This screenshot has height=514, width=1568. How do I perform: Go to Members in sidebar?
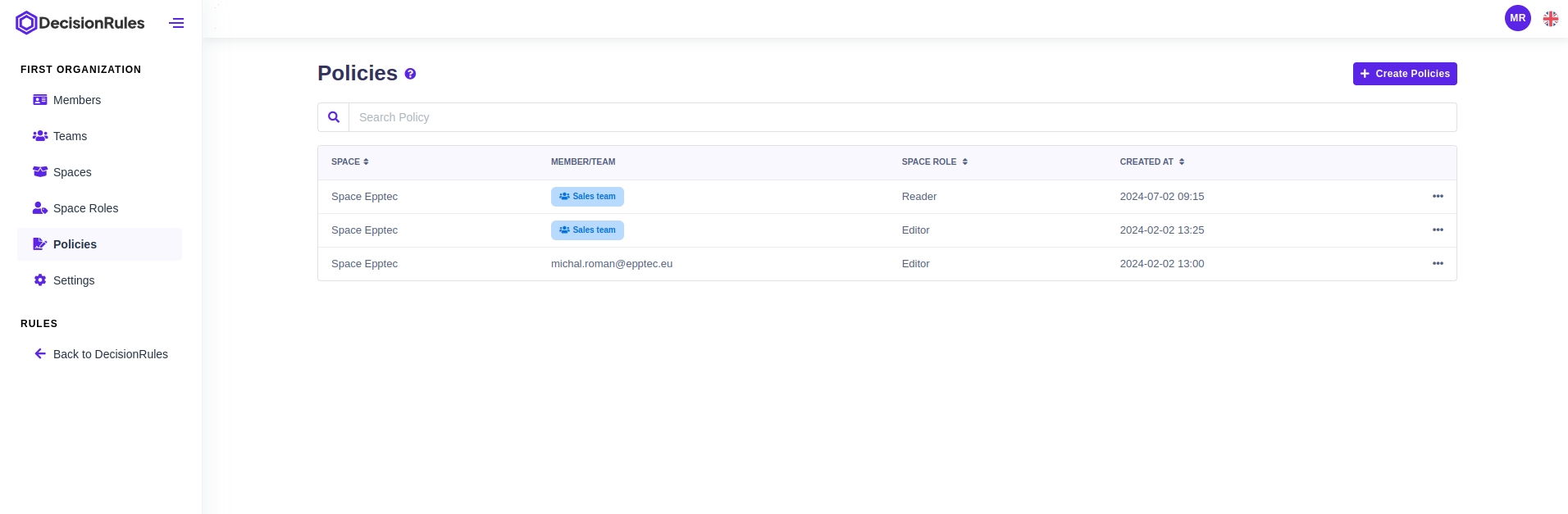click(x=77, y=100)
